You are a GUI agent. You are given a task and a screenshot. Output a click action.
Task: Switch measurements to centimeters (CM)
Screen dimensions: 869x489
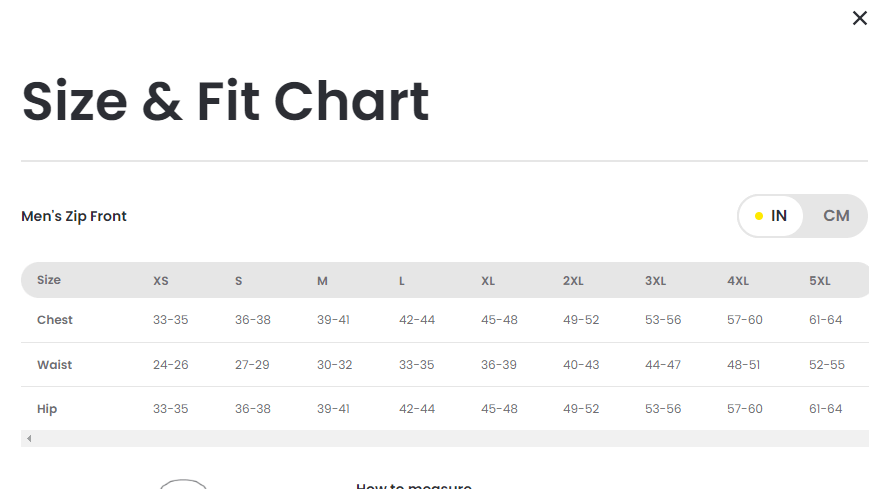click(836, 216)
